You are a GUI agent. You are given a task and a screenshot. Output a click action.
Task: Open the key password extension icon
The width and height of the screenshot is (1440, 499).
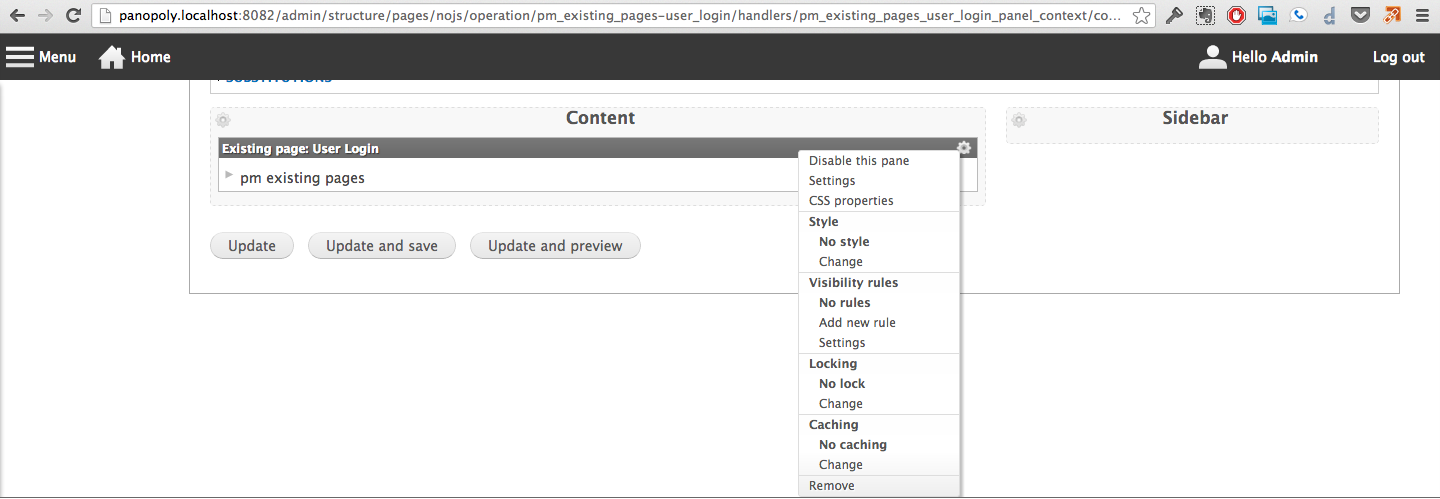click(x=1175, y=16)
